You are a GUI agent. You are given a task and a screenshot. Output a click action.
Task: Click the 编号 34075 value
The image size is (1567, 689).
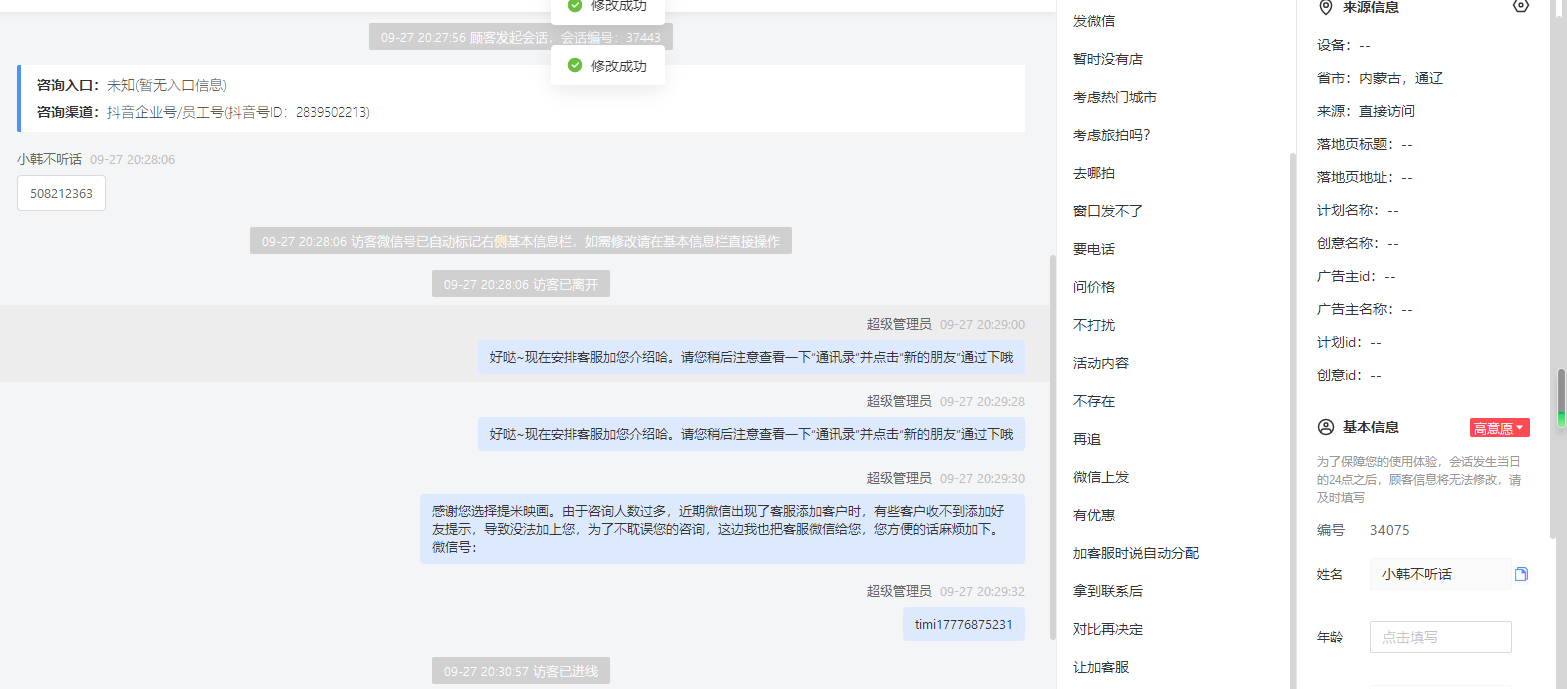click(x=1389, y=530)
